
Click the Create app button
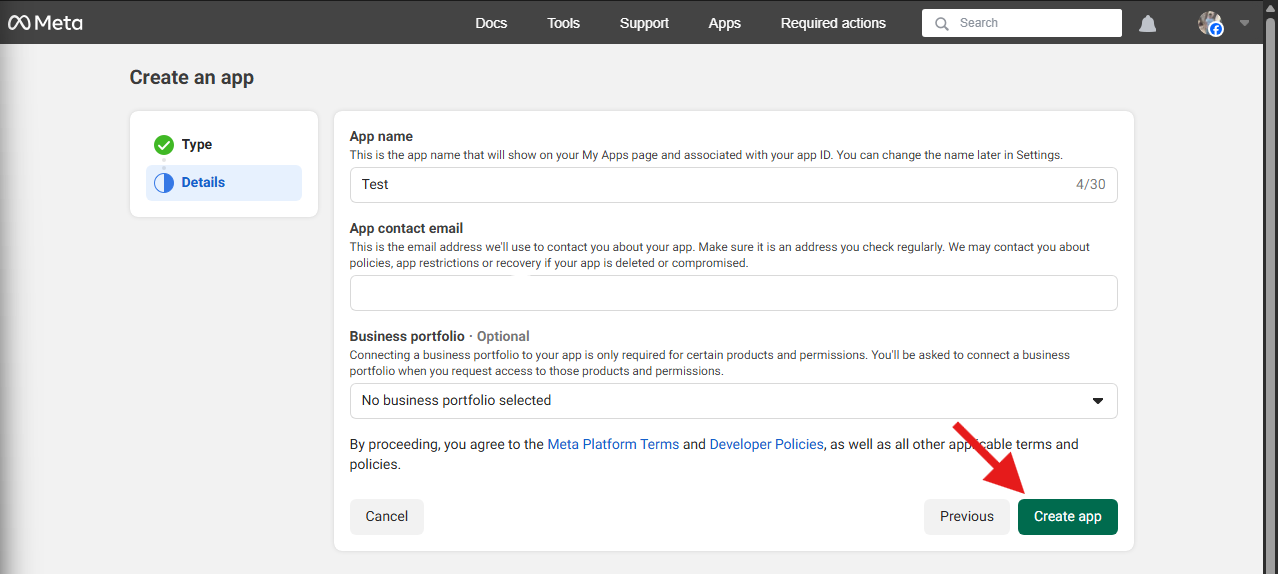1068,517
